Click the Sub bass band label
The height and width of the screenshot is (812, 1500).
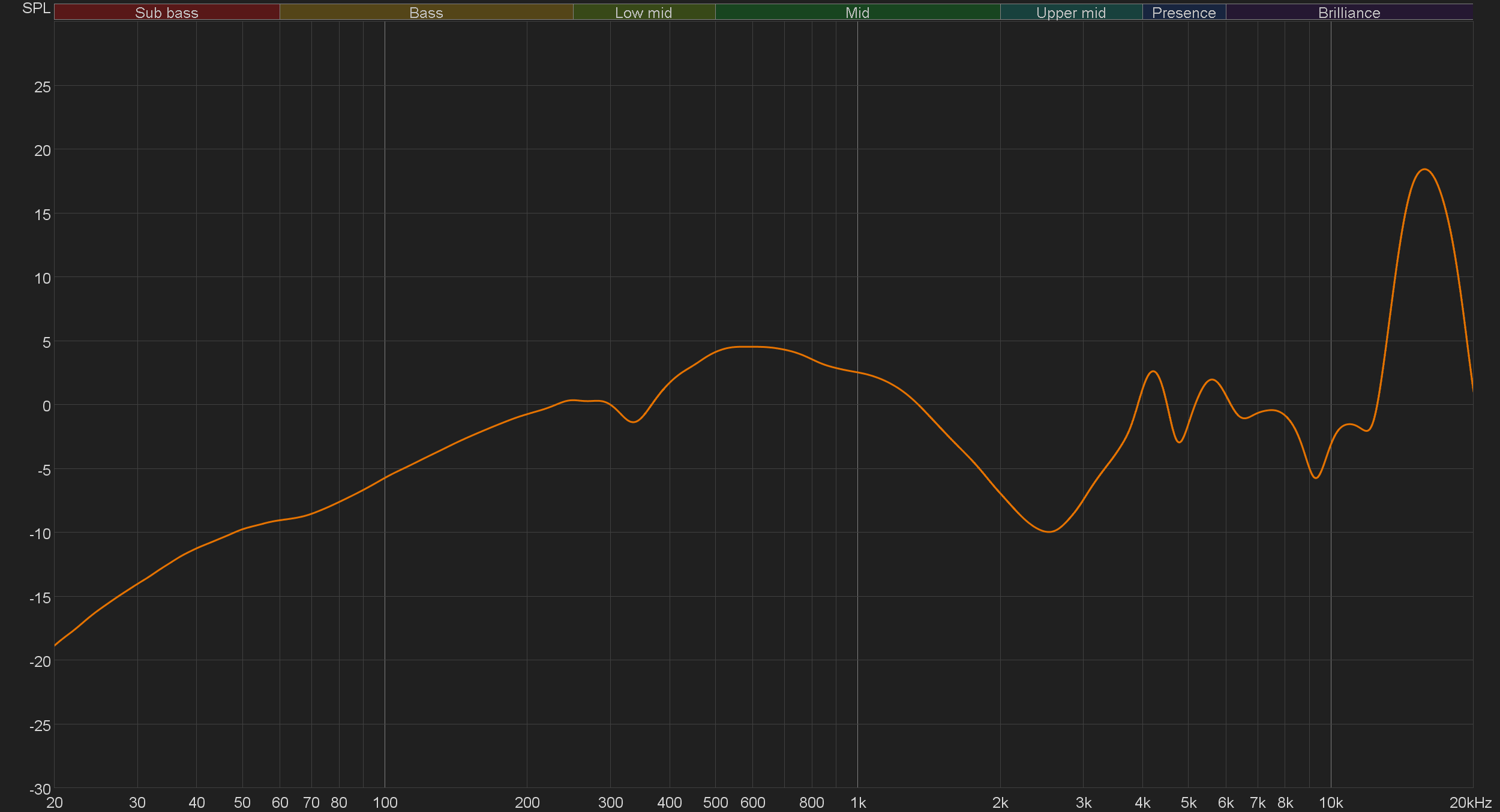pyautogui.click(x=166, y=12)
